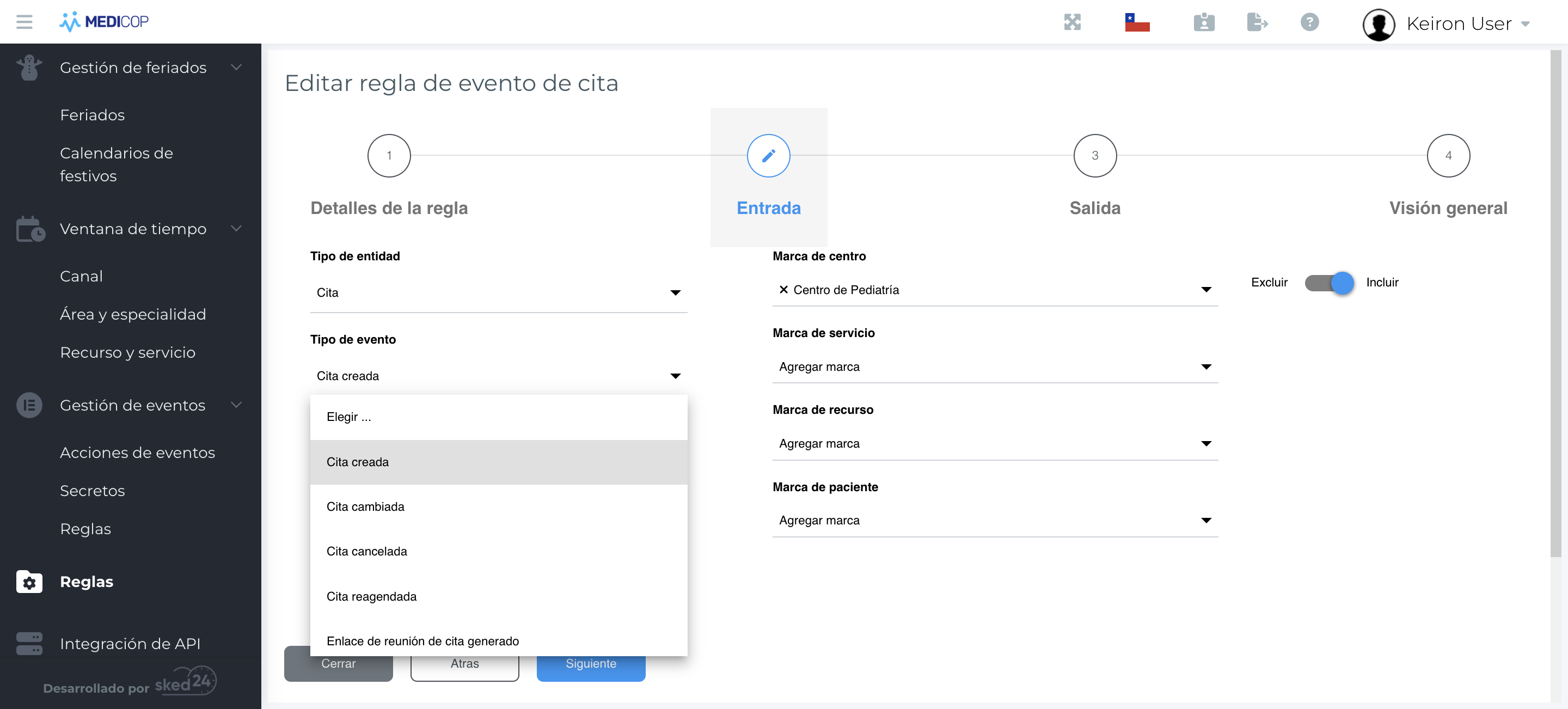Screen dimensions: 1568x709
Task: Click the bold Reglas main menu label
Action: point(87,582)
